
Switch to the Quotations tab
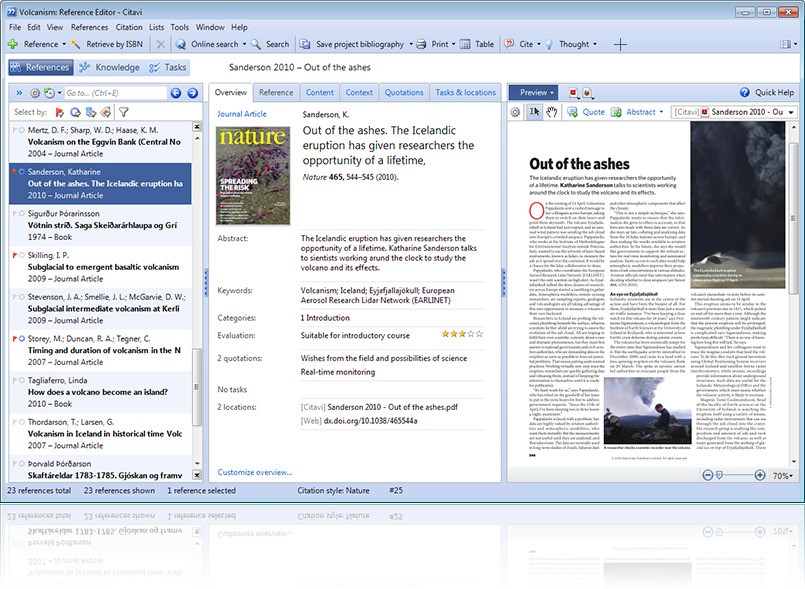(x=404, y=92)
